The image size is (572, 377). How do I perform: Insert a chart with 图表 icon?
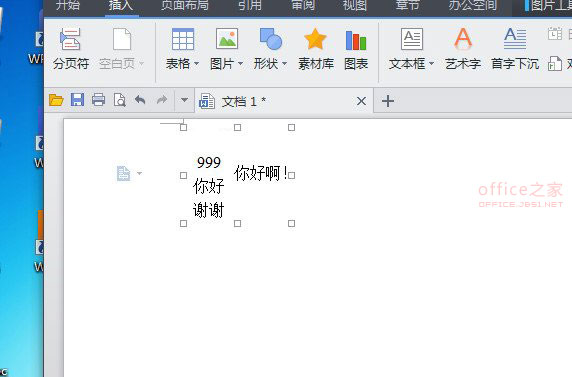pos(356,40)
